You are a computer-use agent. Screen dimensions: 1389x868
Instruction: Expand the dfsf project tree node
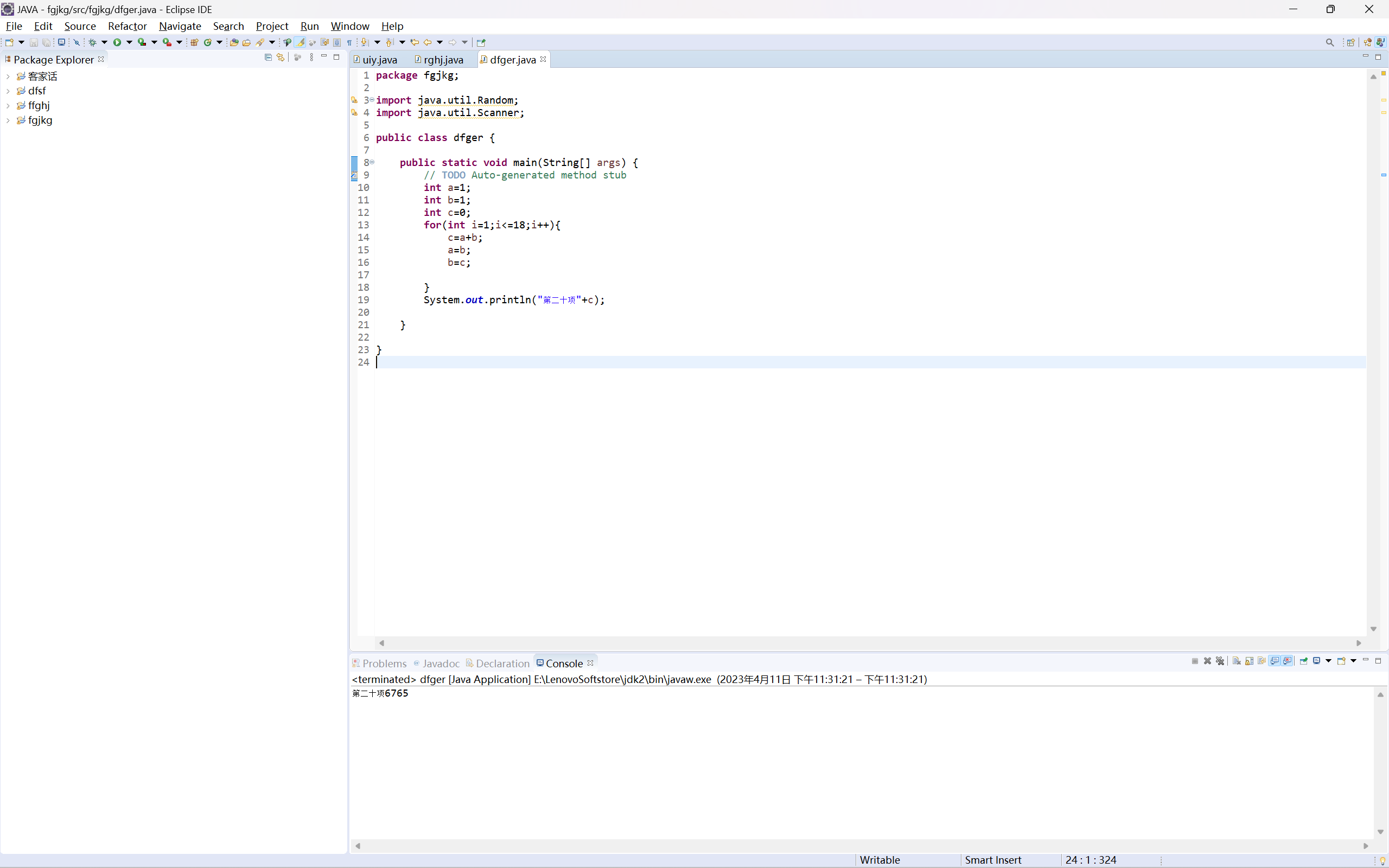pos(8,91)
